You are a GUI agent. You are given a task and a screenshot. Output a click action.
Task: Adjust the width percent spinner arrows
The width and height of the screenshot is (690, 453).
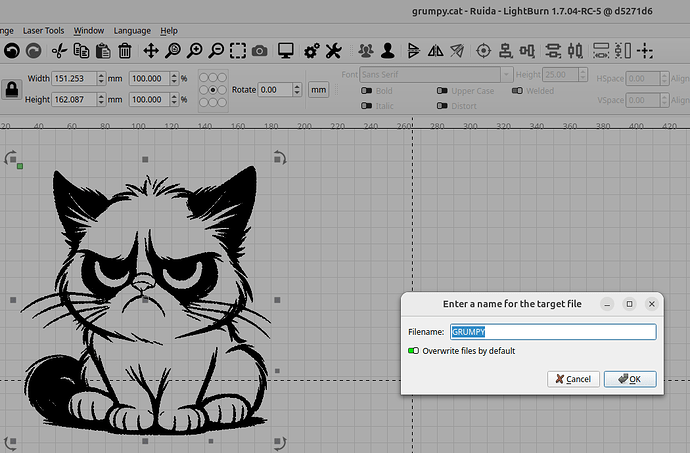point(174,78)
